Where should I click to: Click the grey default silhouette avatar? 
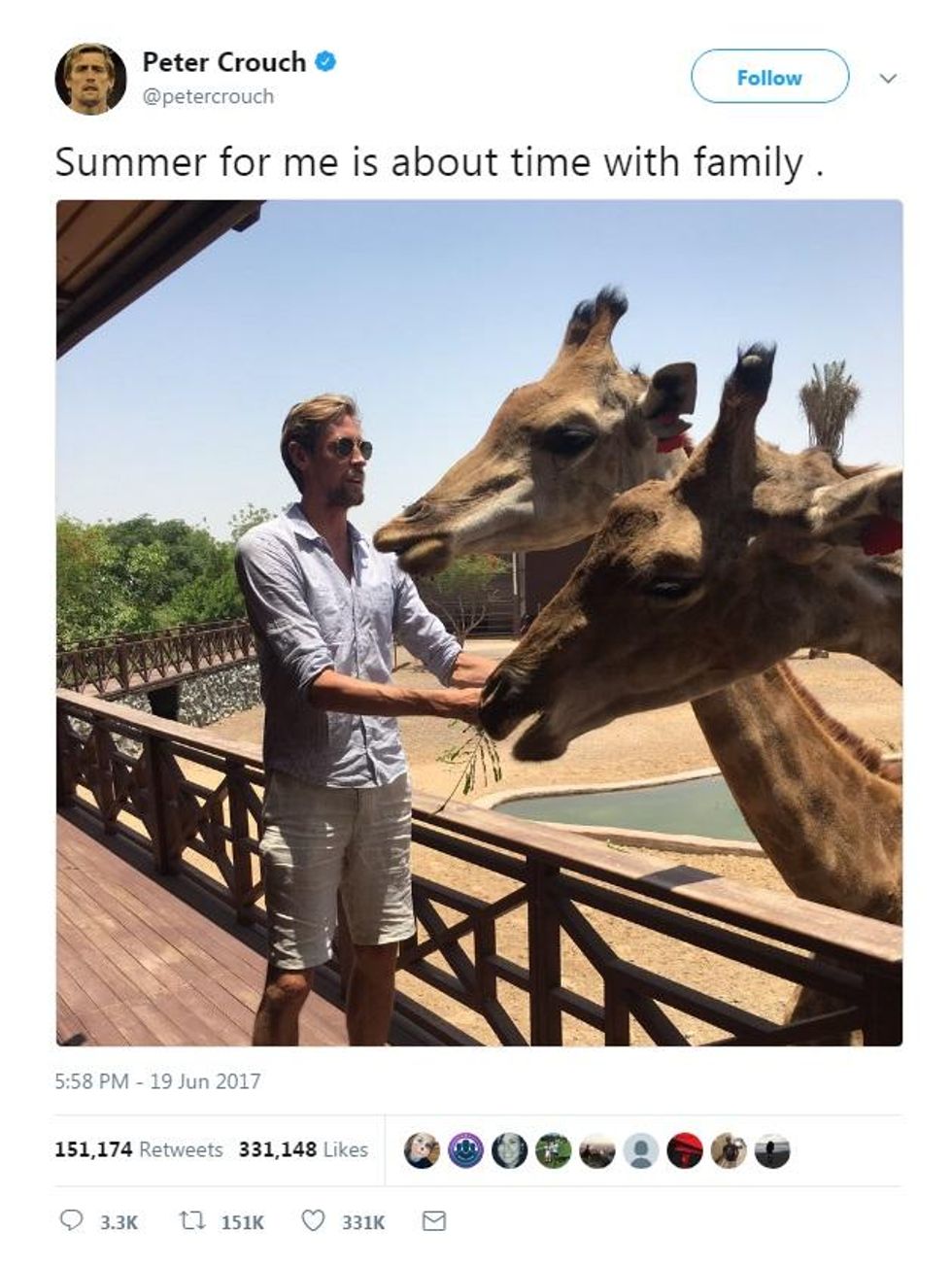tap(641, 1150)
